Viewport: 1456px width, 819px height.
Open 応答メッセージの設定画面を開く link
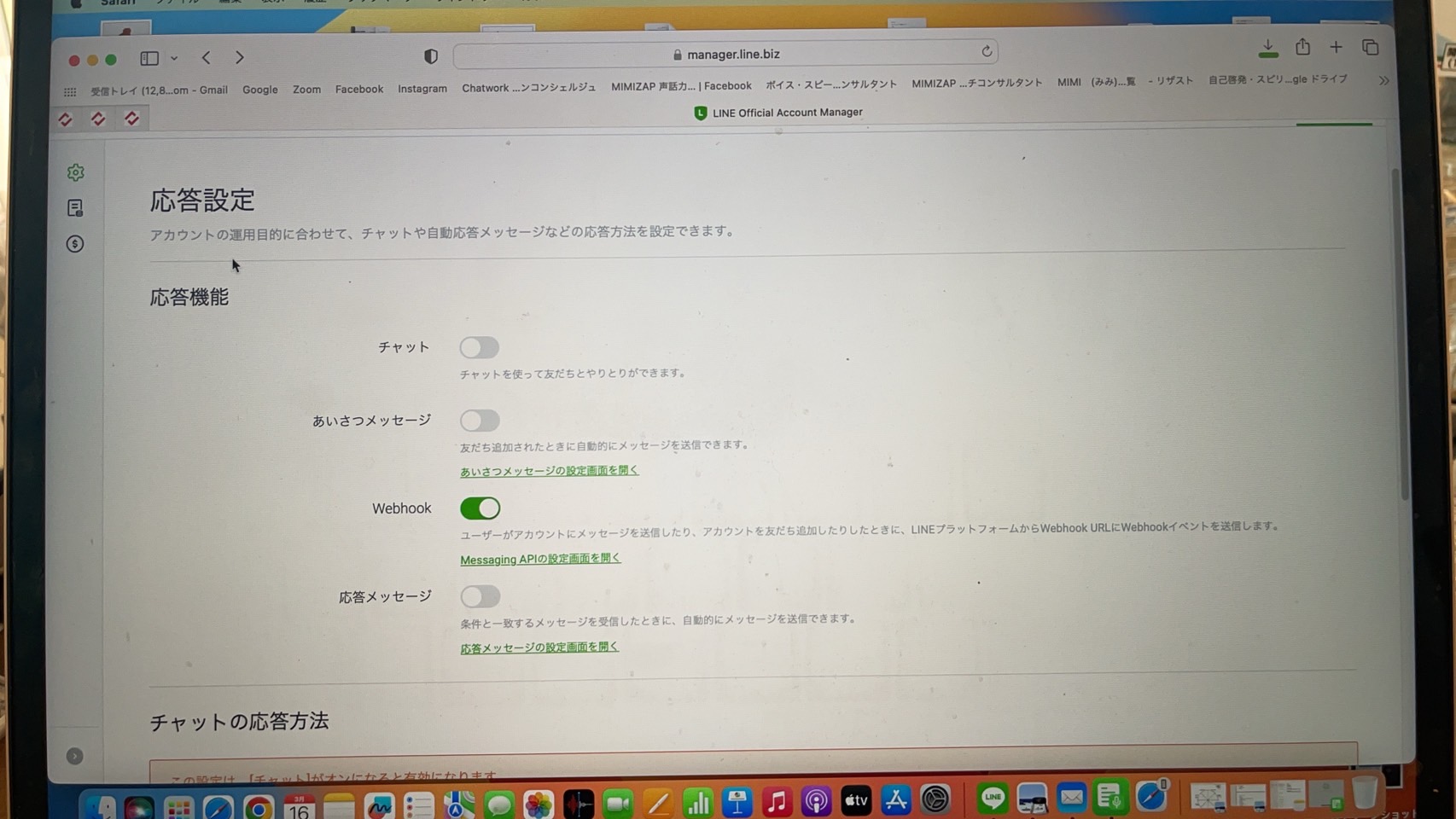pos(539,648)
